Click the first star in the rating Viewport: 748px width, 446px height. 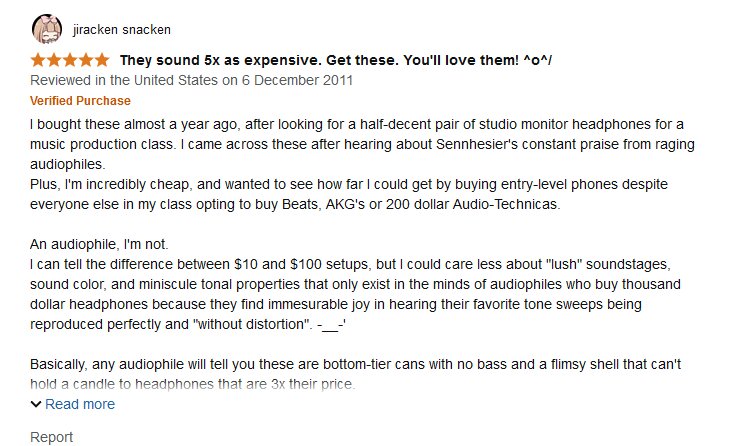click(x=39, y=60)
